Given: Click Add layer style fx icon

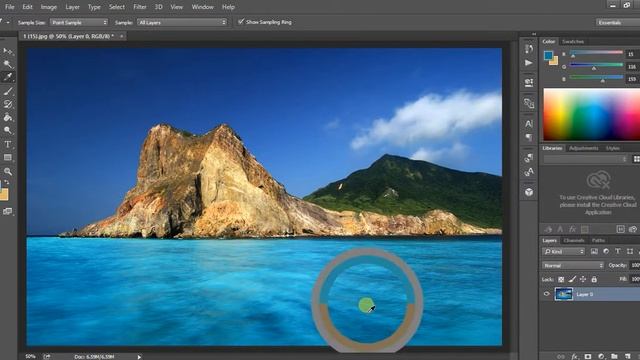Looking at the screenshot, I should 575,356.
